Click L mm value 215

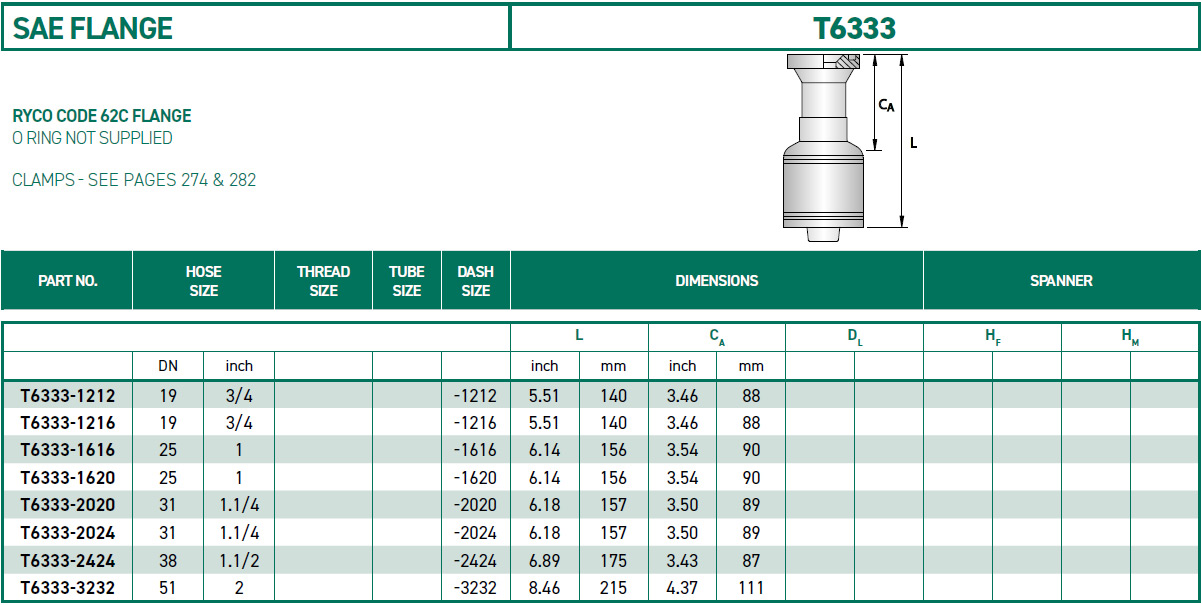613,588
